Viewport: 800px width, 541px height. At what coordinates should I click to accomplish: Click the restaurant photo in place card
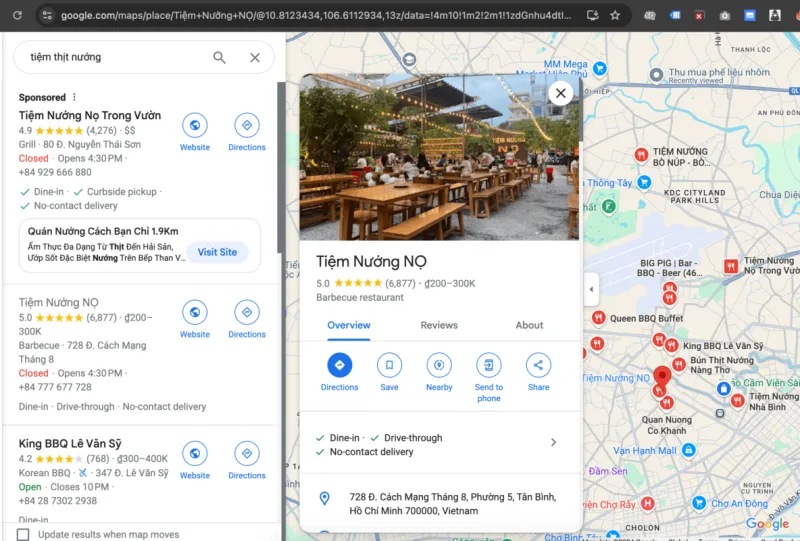click(x=439, y=157)
